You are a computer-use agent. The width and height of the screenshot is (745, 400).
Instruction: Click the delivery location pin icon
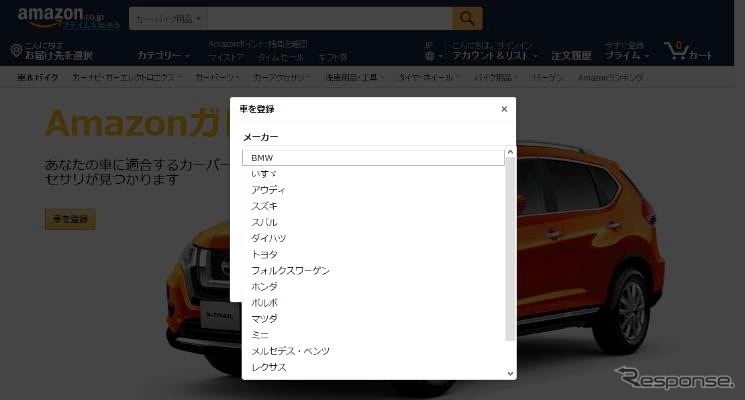coord(16,51)
